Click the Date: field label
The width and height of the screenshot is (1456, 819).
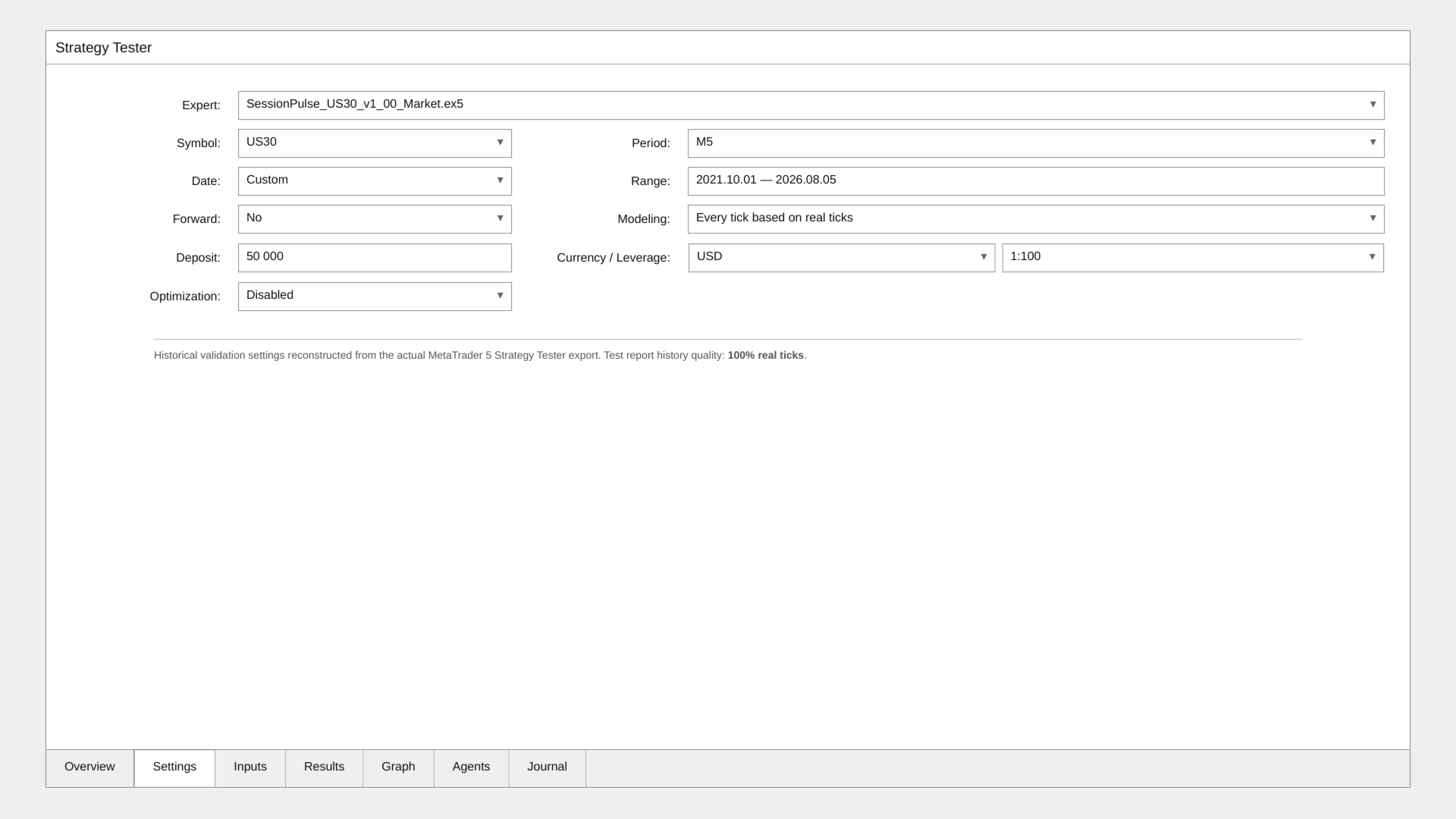206,181
